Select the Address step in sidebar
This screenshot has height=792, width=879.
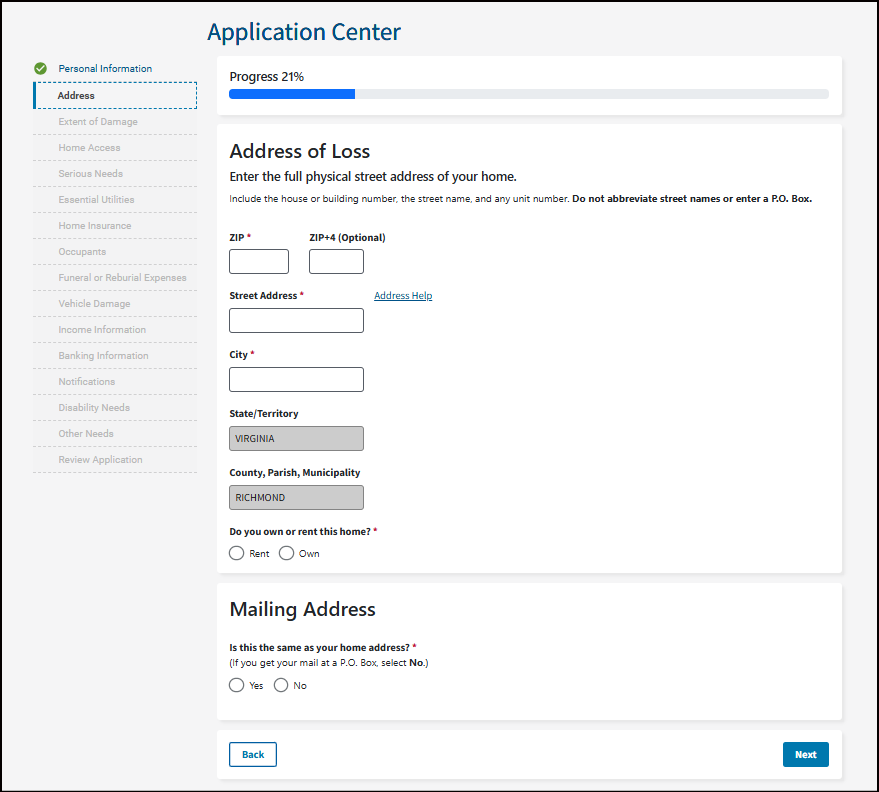coord(77,96)
